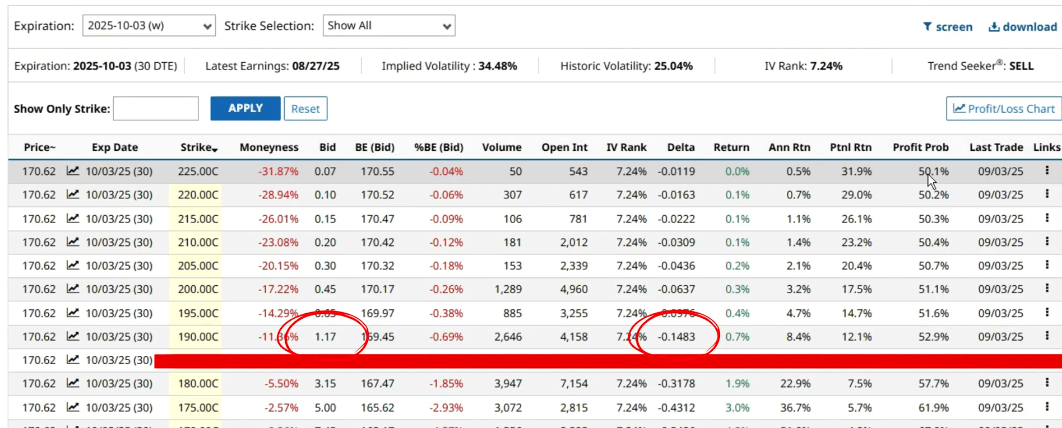
Task: Sort by Ptnl Rtn column header
Action: 851,147
